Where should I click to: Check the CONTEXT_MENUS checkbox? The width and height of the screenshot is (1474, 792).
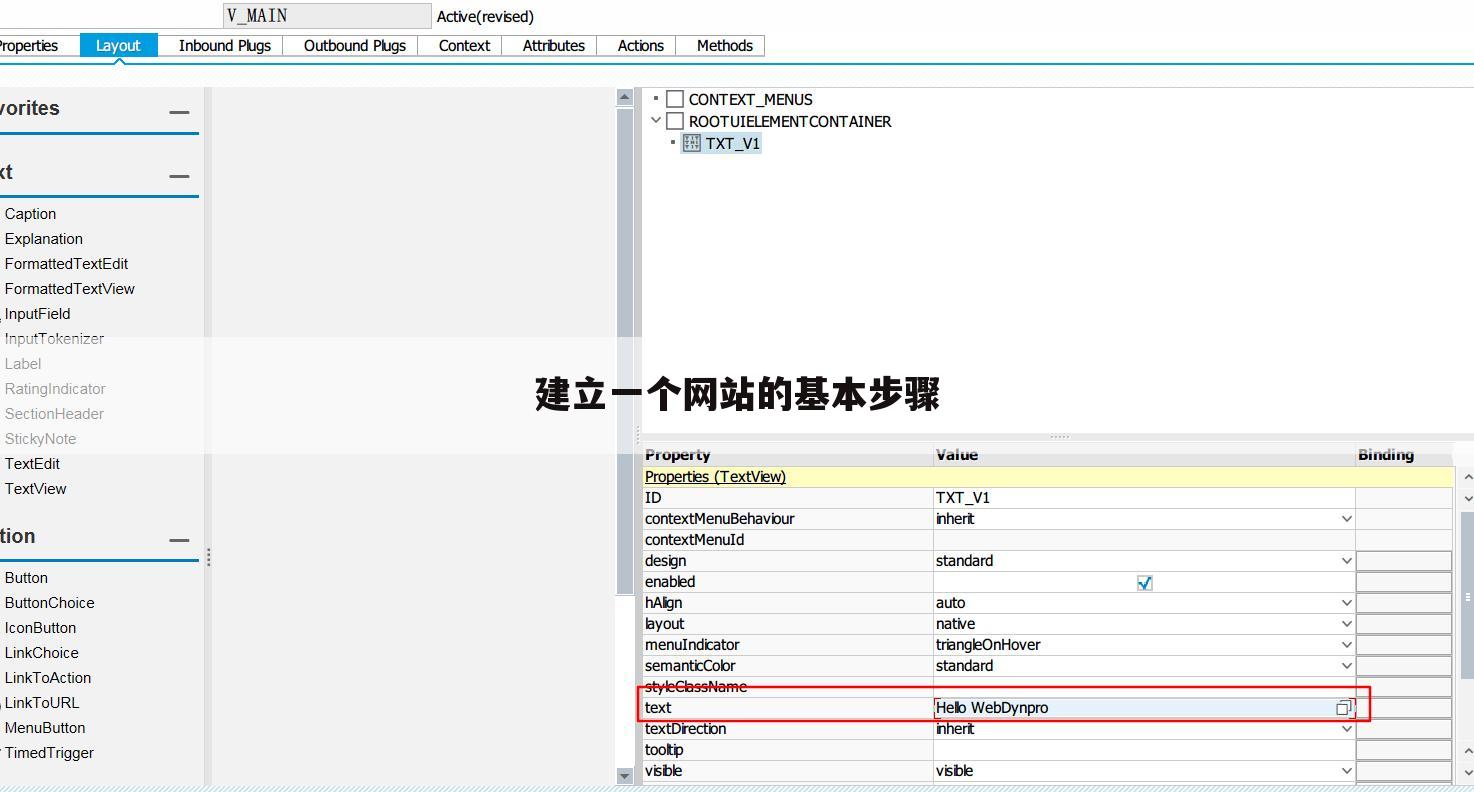coord(674,98)
